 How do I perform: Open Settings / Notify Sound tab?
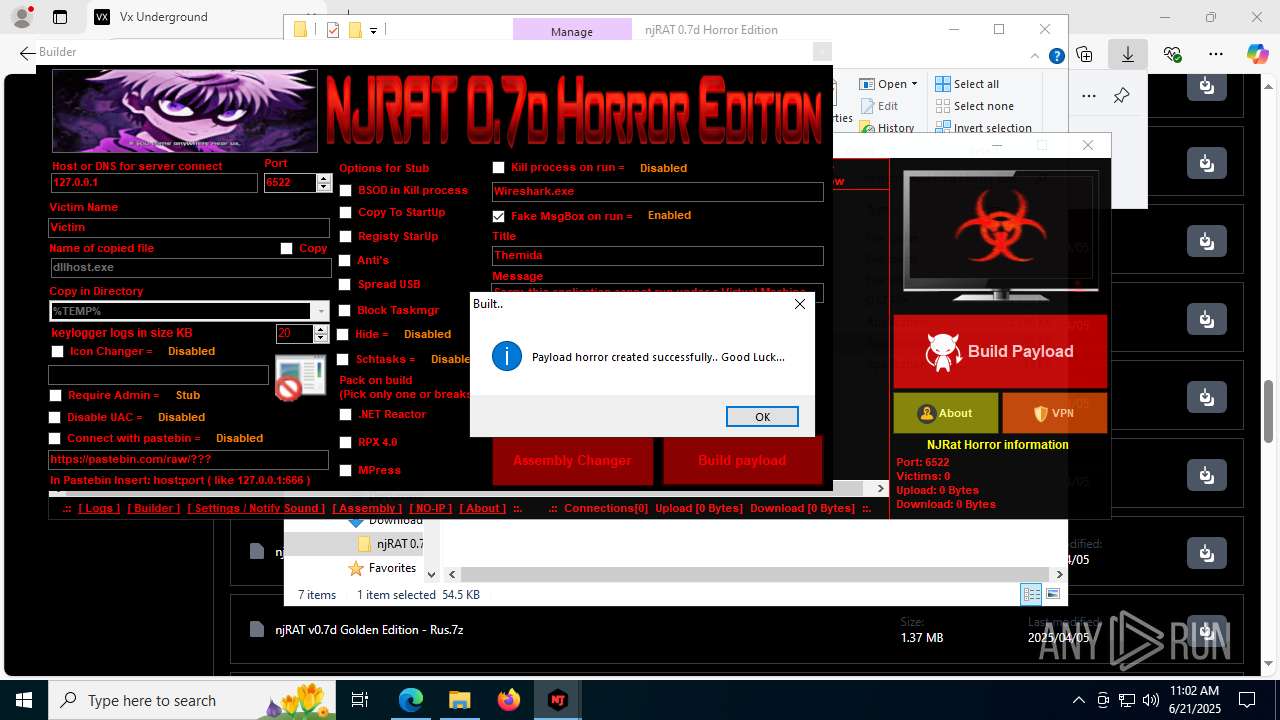[256, 508]
